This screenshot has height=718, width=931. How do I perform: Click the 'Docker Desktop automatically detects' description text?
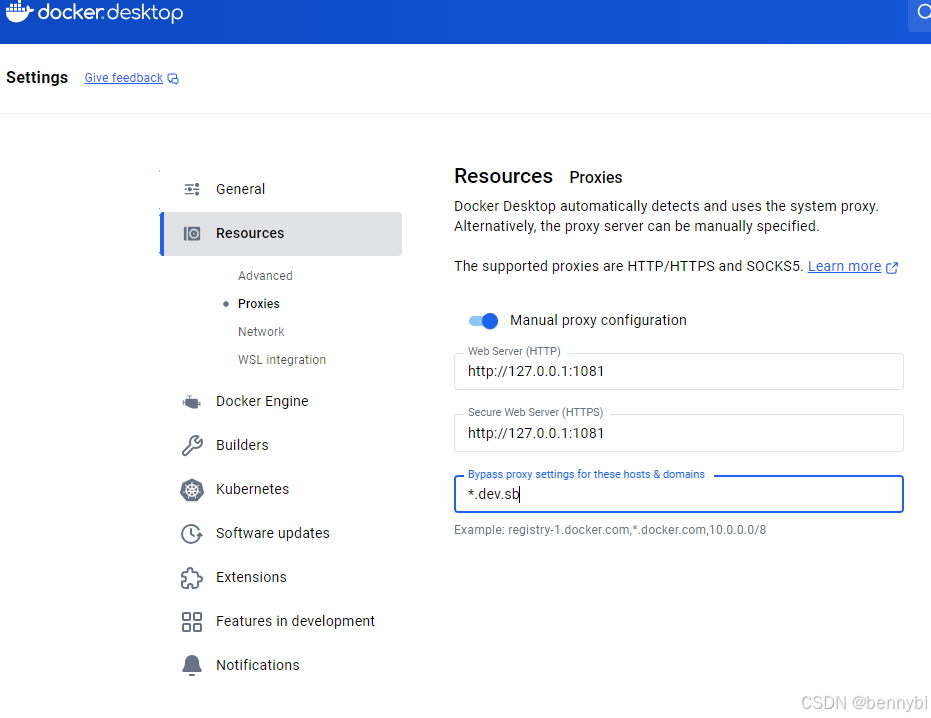[x=666, y=216]
